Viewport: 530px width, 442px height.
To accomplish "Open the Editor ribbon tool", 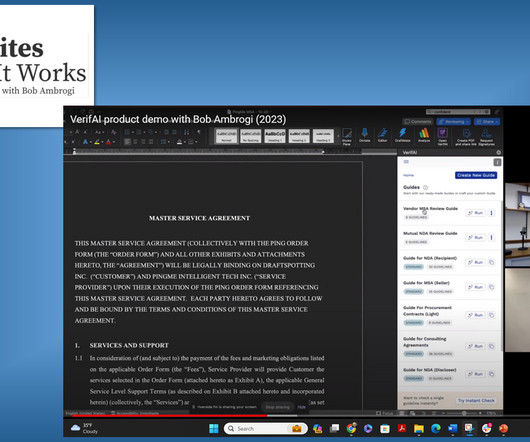I will pyautogui.click(x=382, y=134).
